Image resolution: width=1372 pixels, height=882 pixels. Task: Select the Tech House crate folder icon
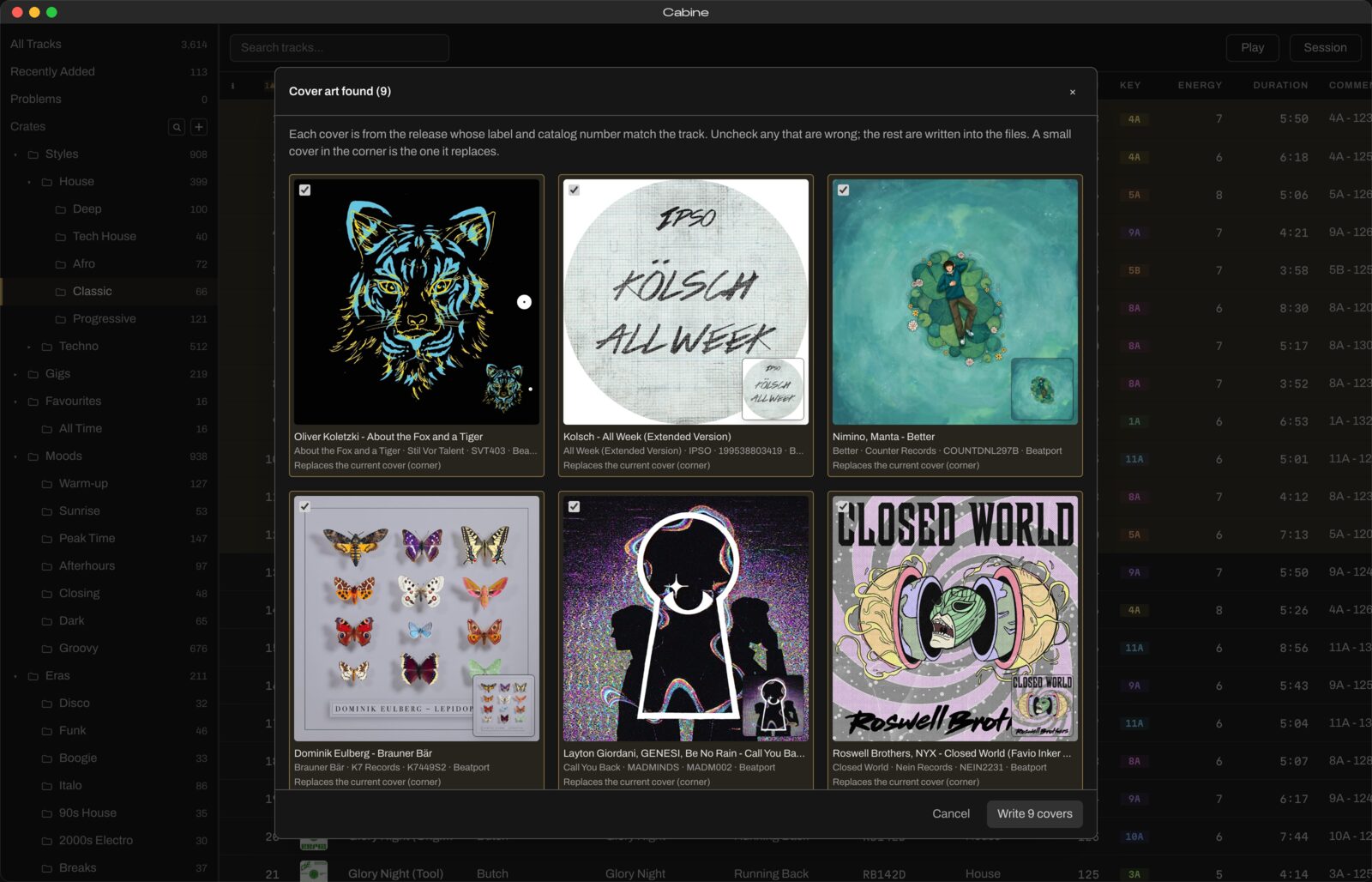coord(61,237)
